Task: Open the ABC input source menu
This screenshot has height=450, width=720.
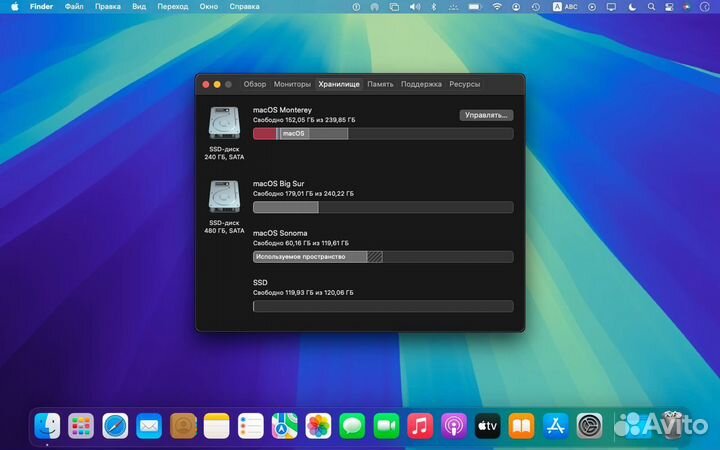Action: click(x=565, y=7)
